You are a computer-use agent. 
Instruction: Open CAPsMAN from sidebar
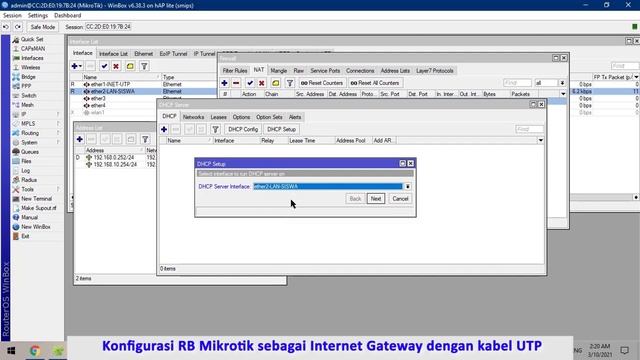pos(33,49)
